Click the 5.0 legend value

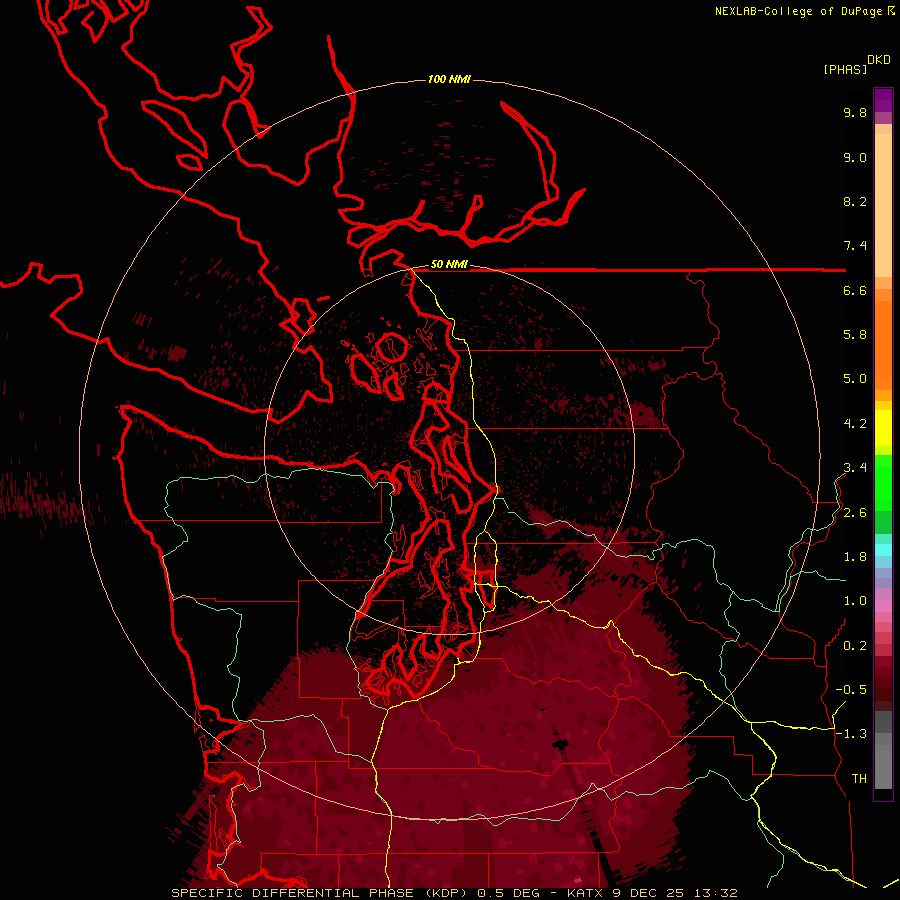[x=855, y=379]
